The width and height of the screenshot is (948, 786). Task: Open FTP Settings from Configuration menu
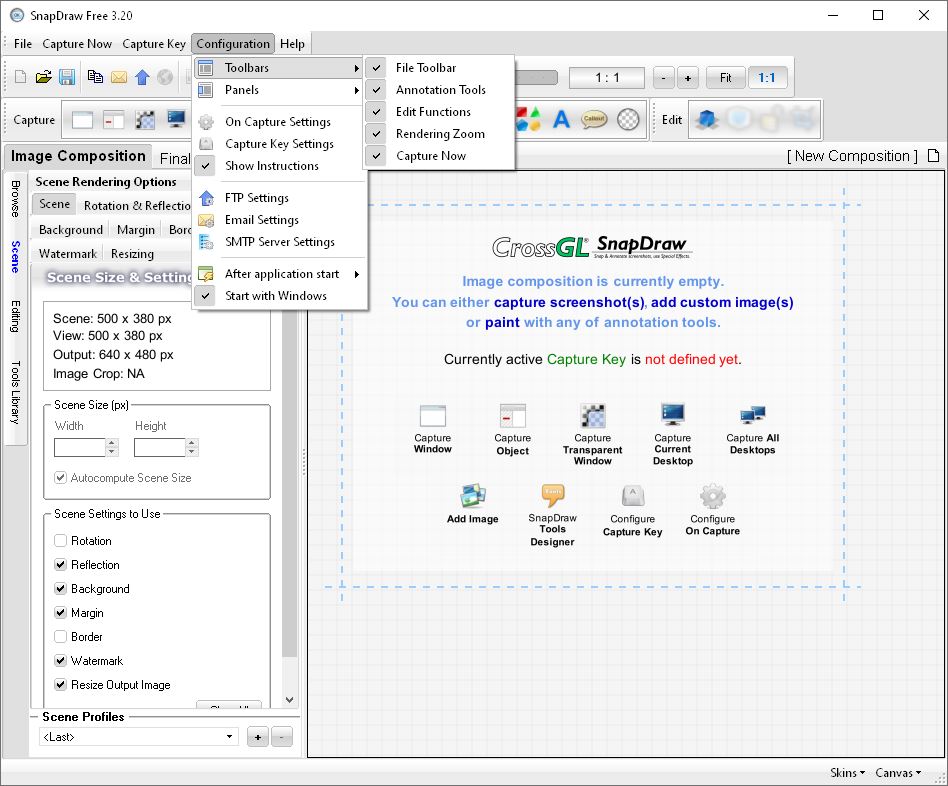coord(256,198)
